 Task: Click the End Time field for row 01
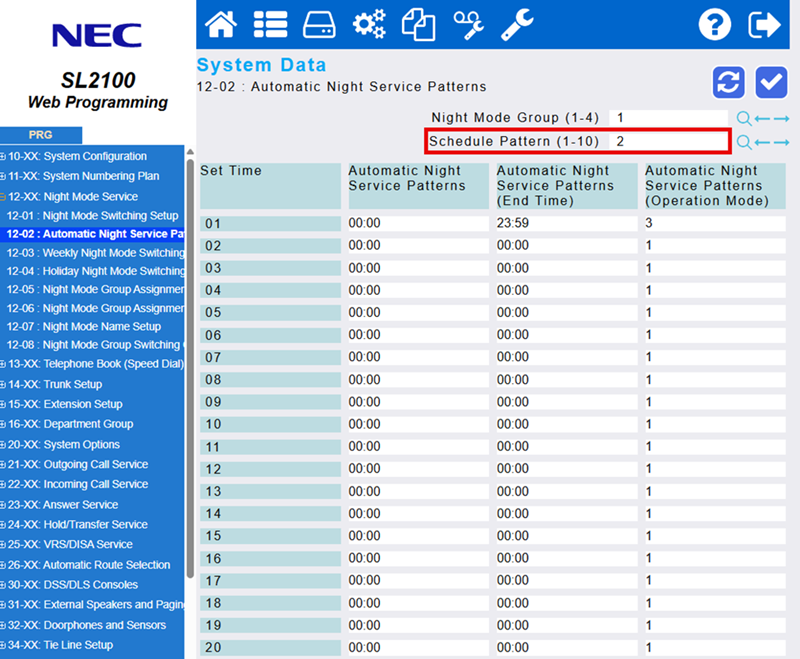(x=565, y=223)
